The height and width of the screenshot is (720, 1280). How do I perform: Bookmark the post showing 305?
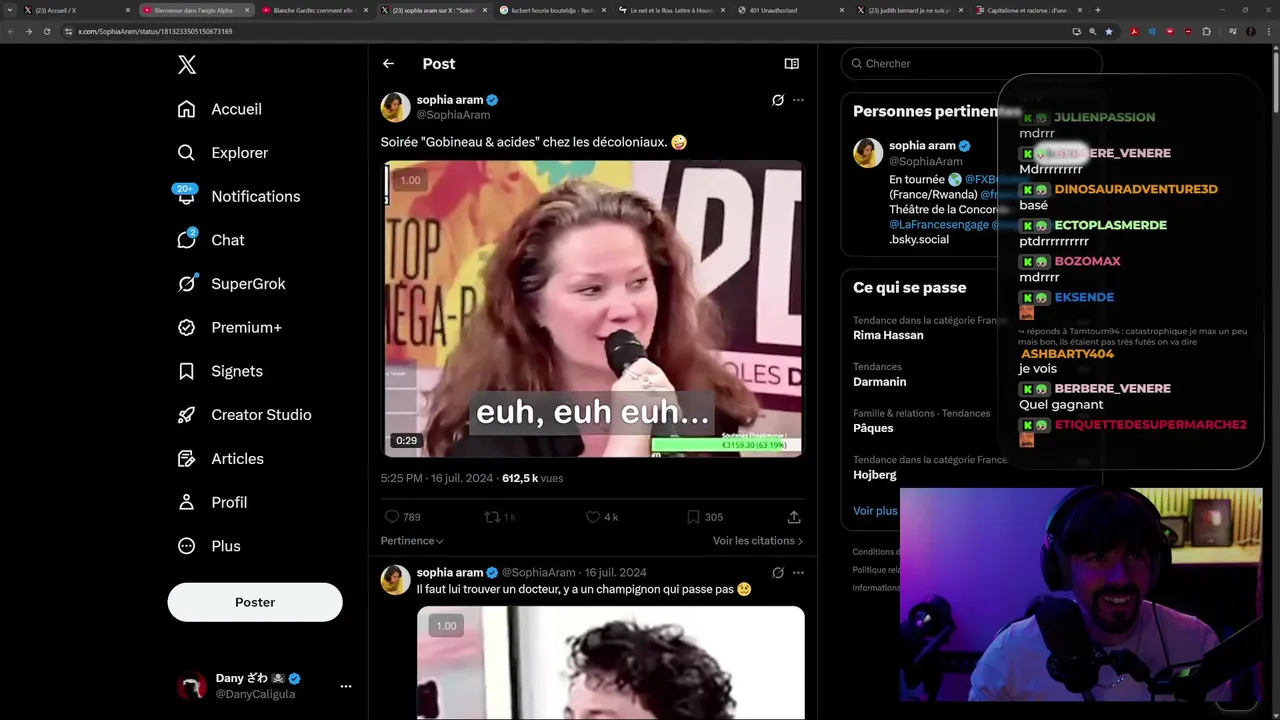point(693,517)
